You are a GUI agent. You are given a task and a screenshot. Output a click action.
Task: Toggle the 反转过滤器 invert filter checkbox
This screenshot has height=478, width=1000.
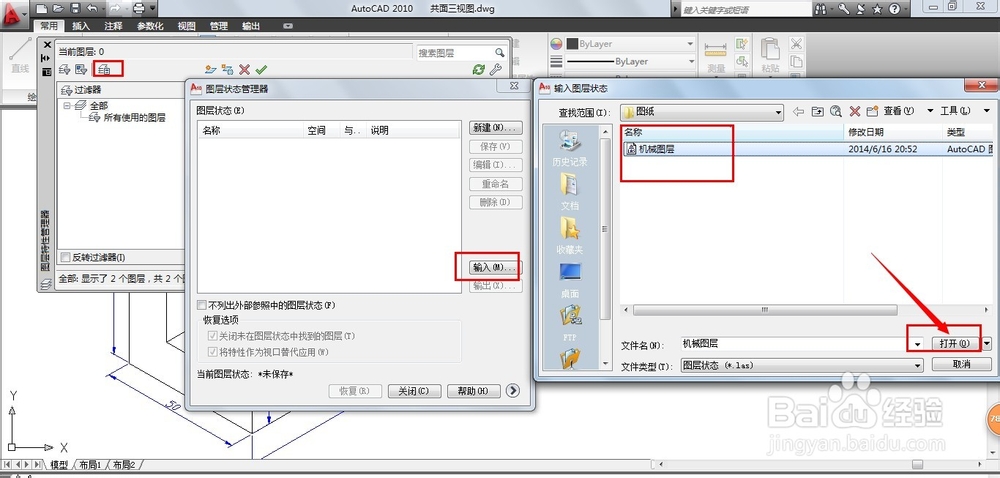tap(65, 257)
